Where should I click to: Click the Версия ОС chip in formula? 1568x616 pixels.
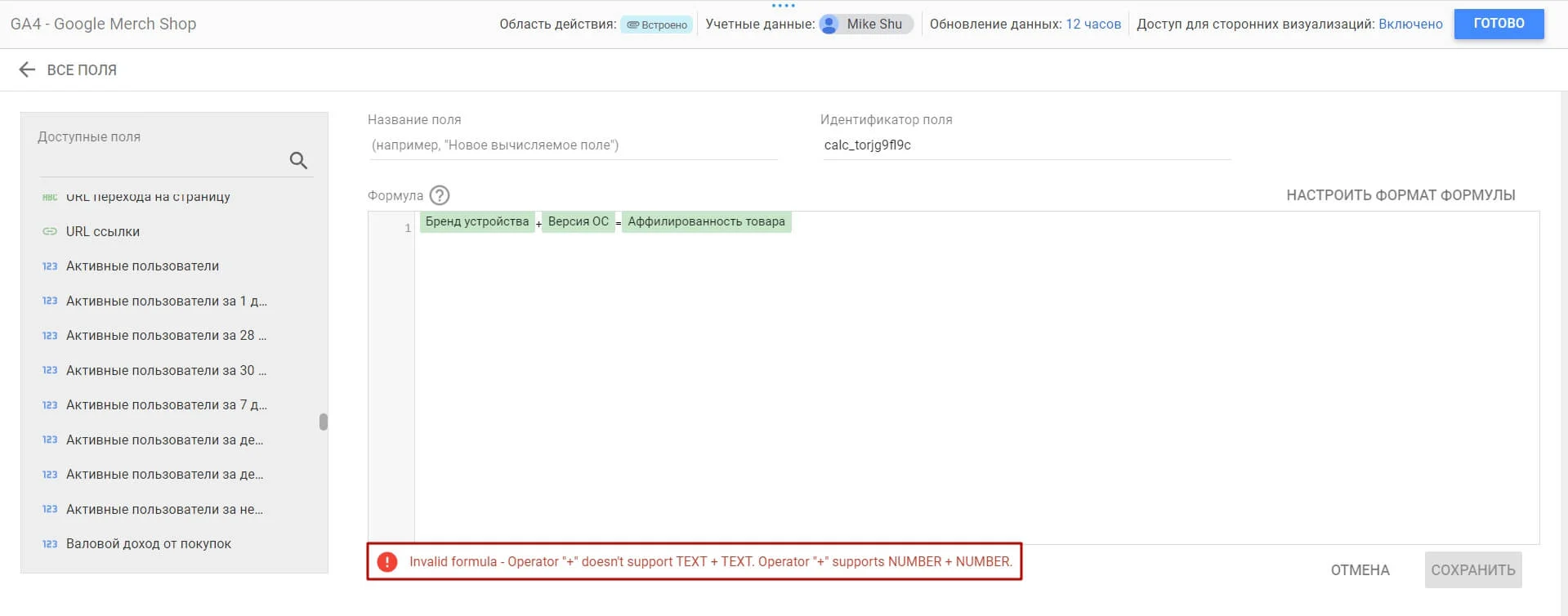pyautogui.click(x=578, y=221)
